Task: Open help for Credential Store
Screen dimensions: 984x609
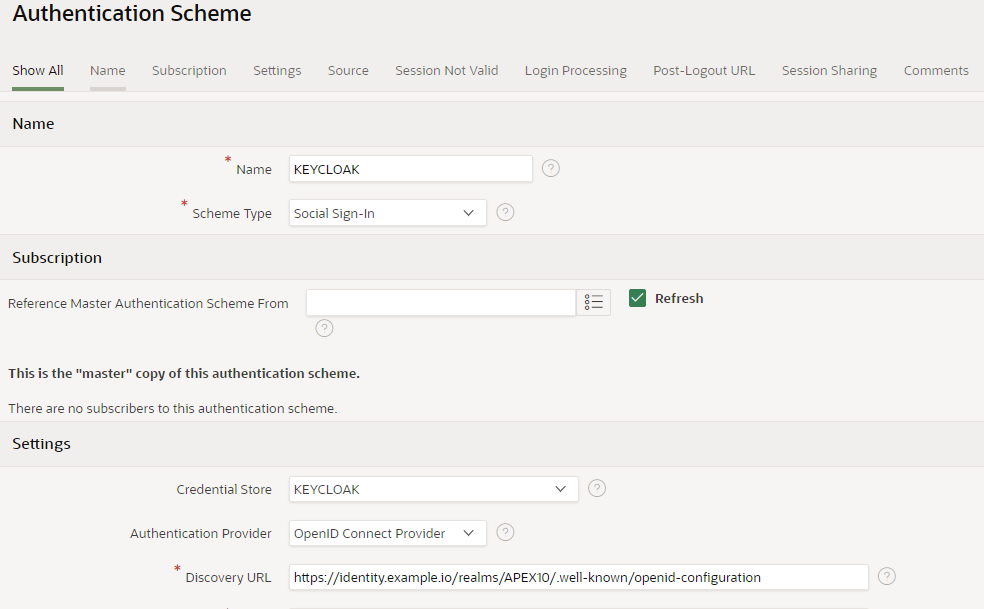Action: (x=597, y=488)
